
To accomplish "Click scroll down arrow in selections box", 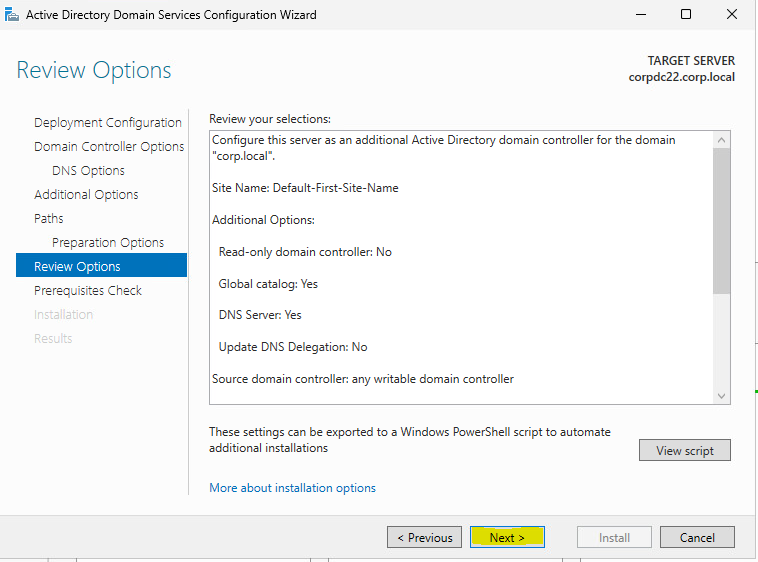I will [721, 396].
